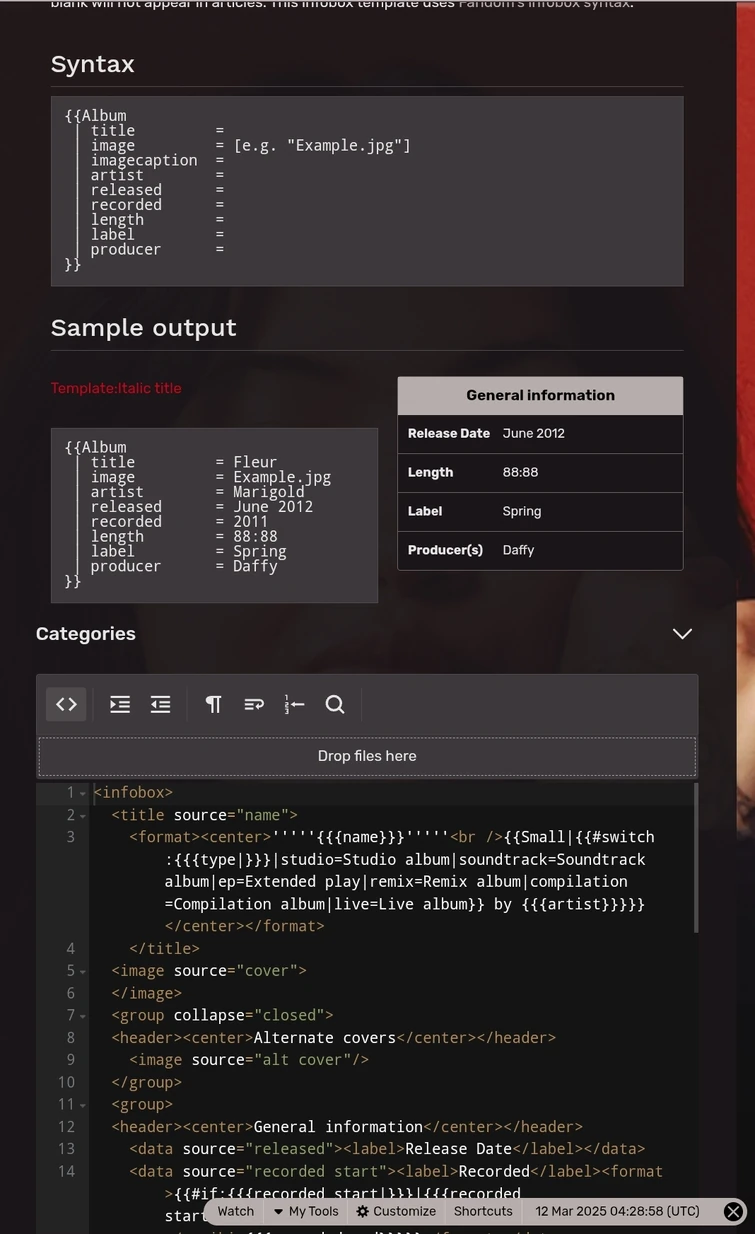The image size is (755, 1234).
Task: Click the Drop files here area
Action: (367, 756)
